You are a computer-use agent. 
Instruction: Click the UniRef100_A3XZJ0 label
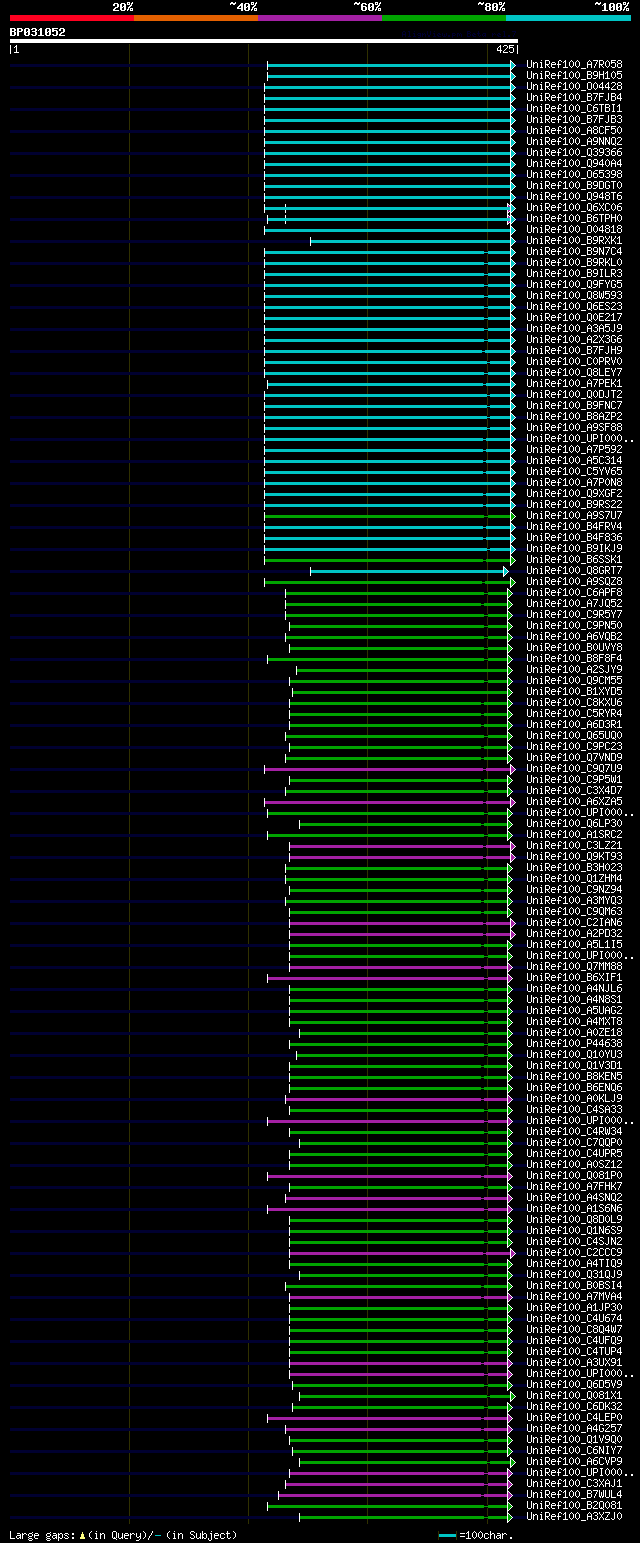click(574, 1516)
